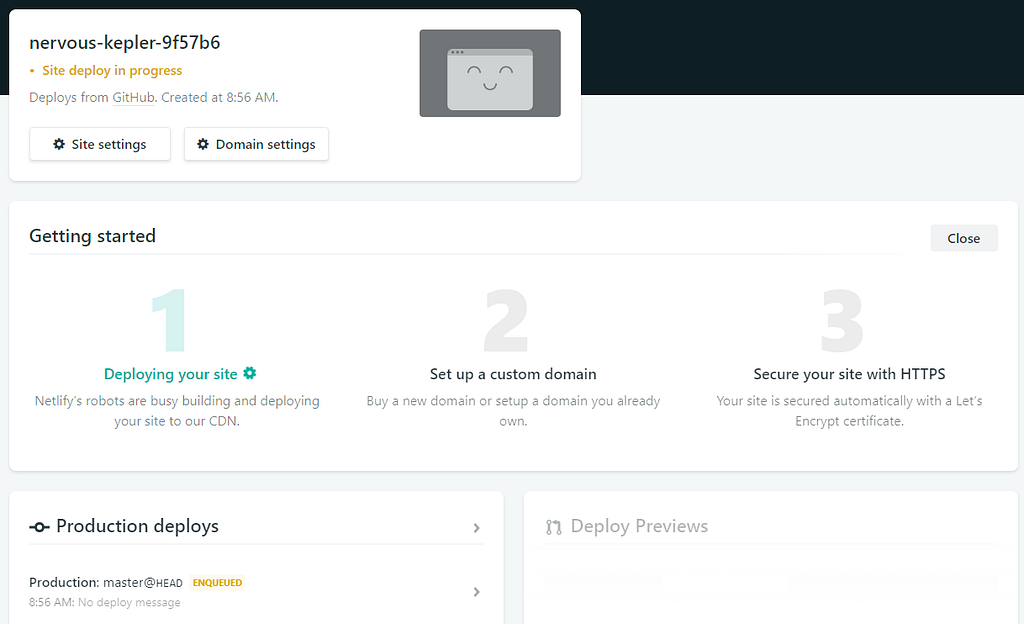Viewport: 1024px width, 624px height.
Task: Open Set up a custom domain step
Action: click(x=513, y=374)
